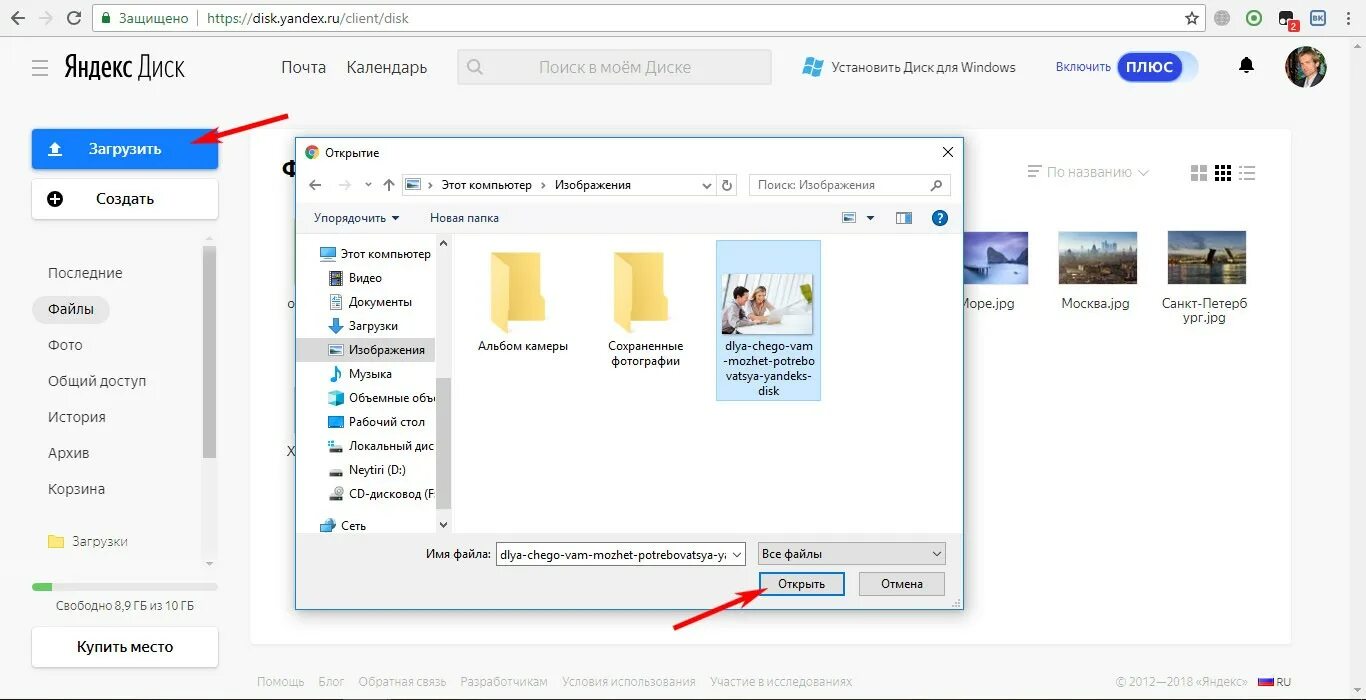The width and height of the screenshot is (1366, 700).
Task: Open the hamburger menu beside Яндекс Диск
Action: [40, 68]
